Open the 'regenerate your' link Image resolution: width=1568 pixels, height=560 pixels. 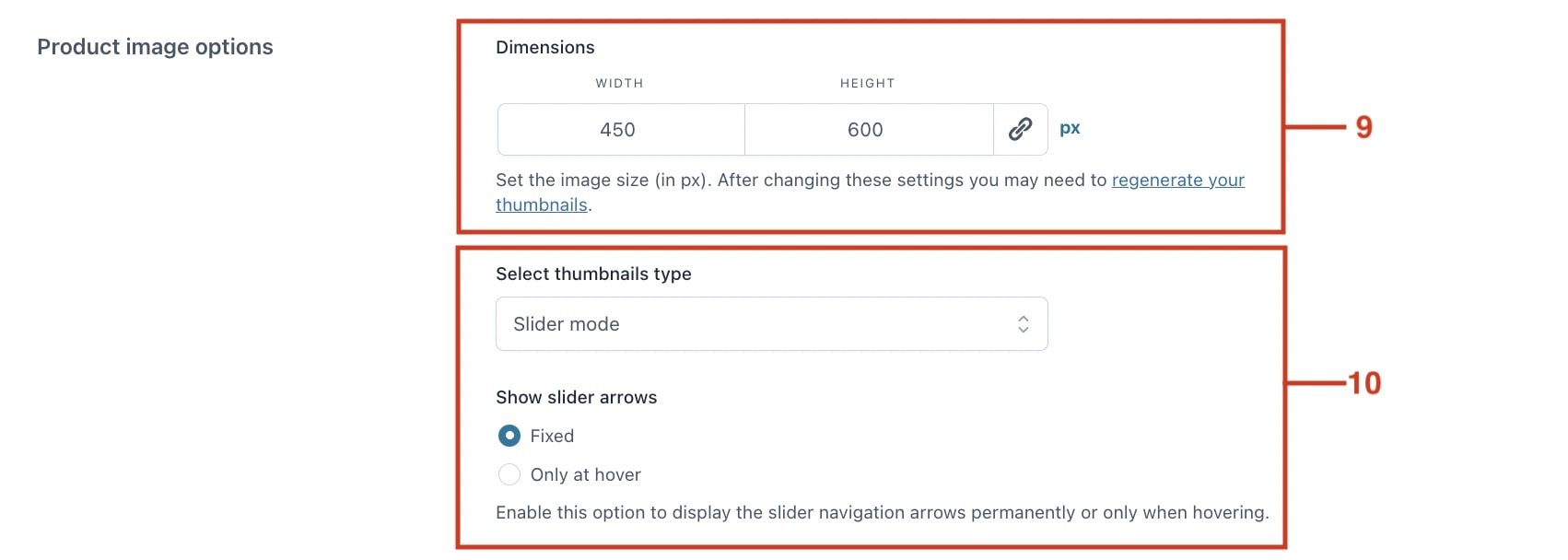coord(1178,180)
